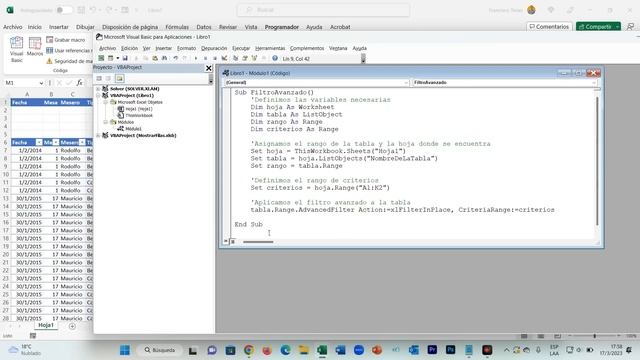Click the Comentarios button in Excel
The image size is (640, 360).
click(549, 27)
